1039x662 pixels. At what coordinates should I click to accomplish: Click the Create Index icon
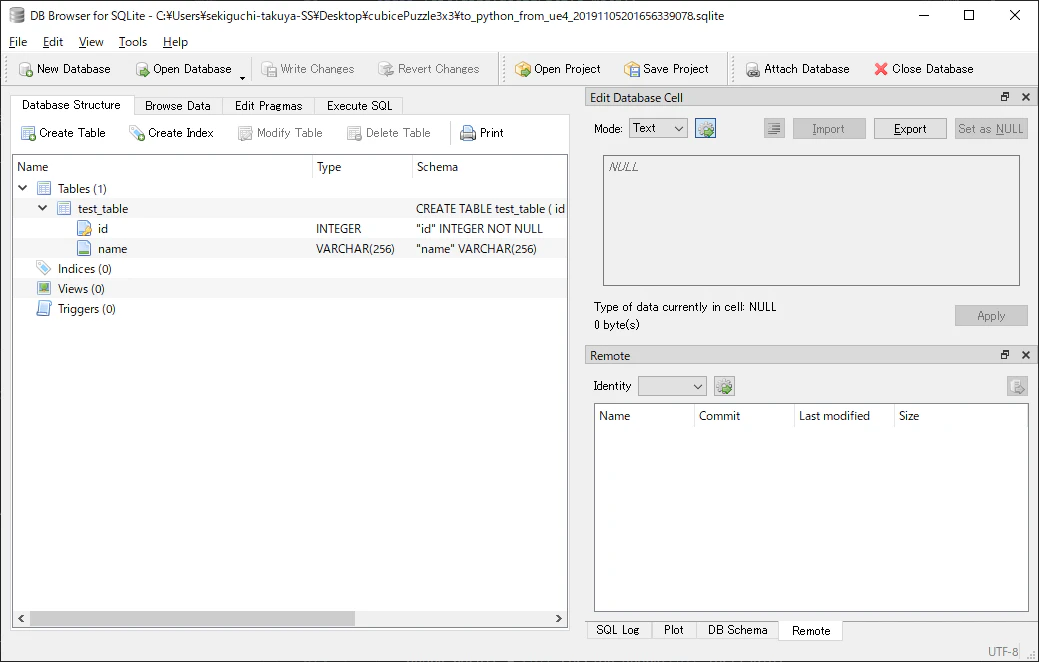137,133
